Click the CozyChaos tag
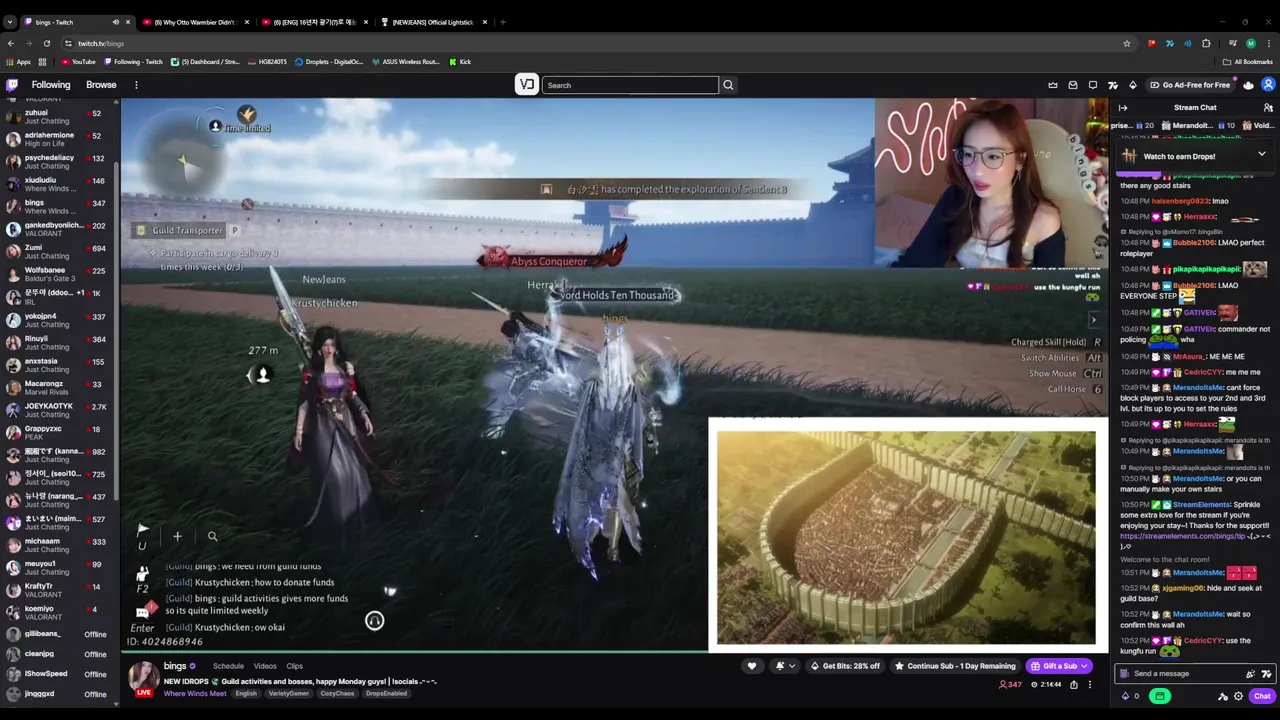 [x=337, y=693]
